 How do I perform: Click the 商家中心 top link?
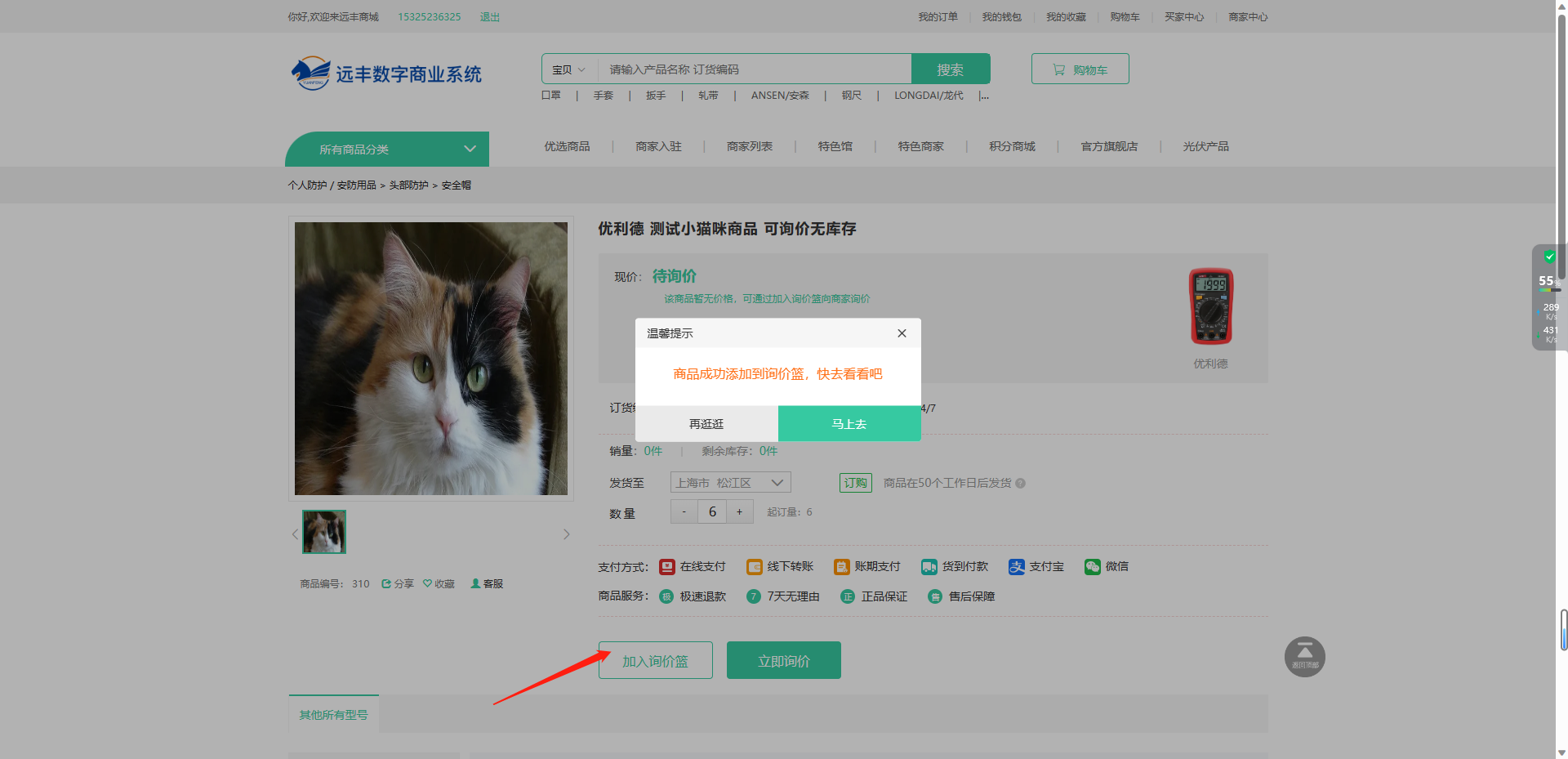pyautogui.click(x=1248, y=17)
